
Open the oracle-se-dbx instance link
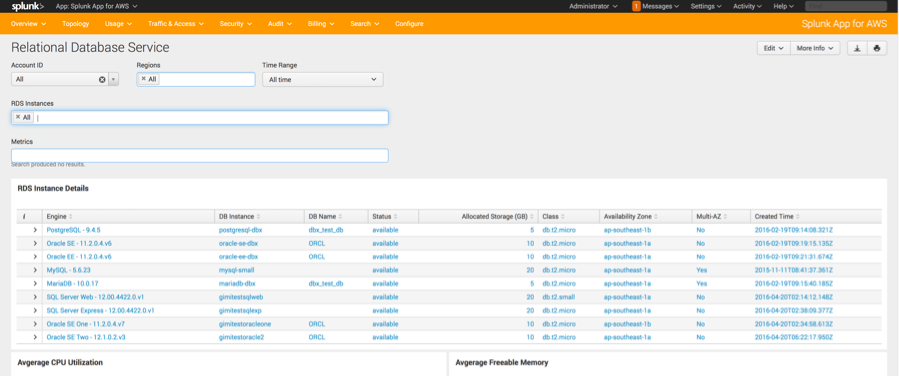click(239, 244)
